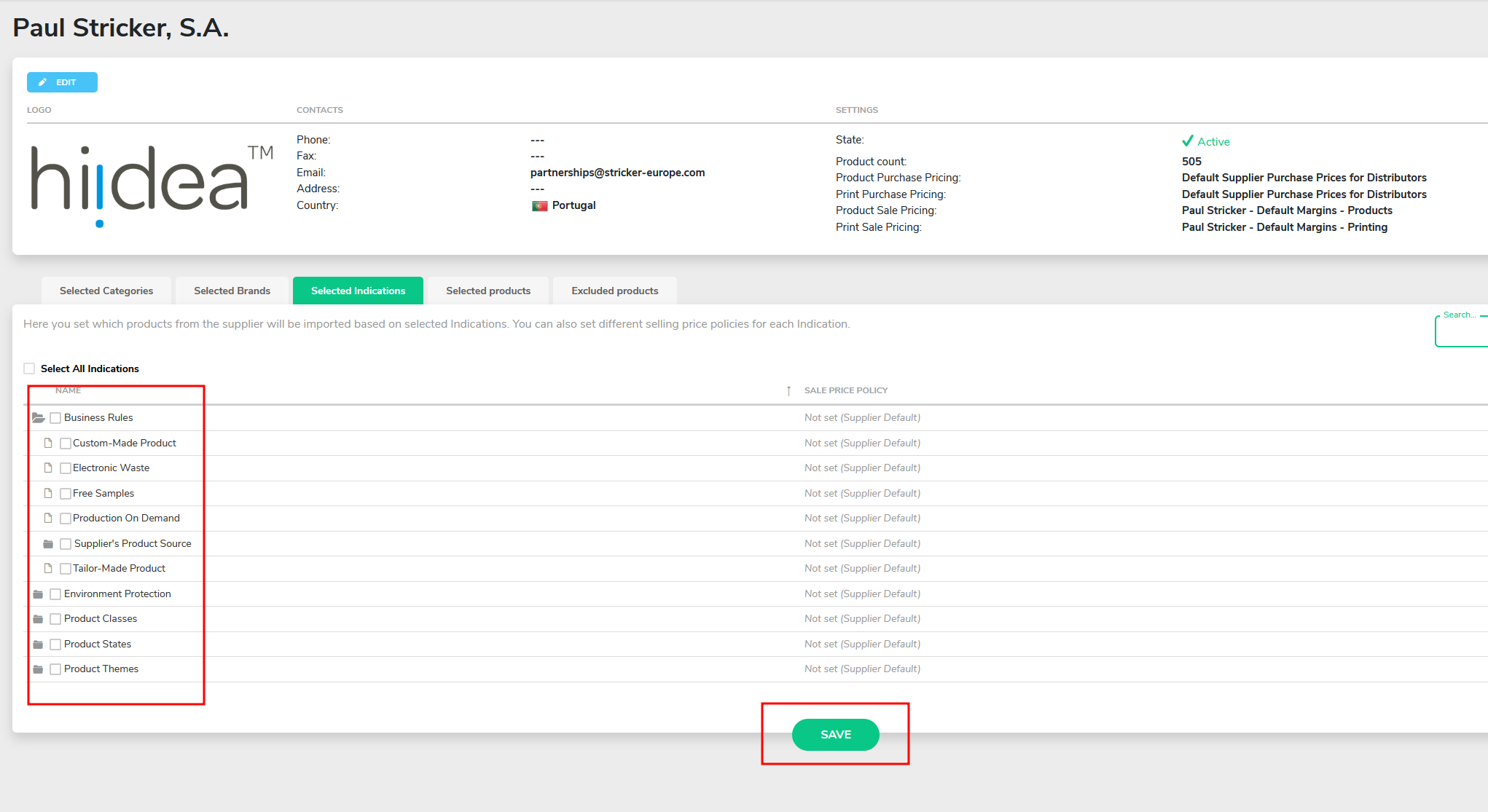
Task: Go to the Selected products tab
Action: (488, 291)
